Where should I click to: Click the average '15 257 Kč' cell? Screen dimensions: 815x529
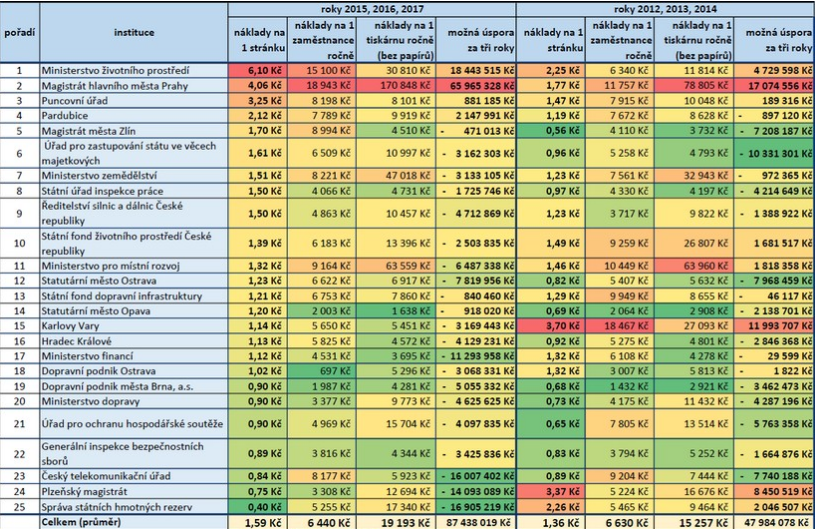[694, 522]
